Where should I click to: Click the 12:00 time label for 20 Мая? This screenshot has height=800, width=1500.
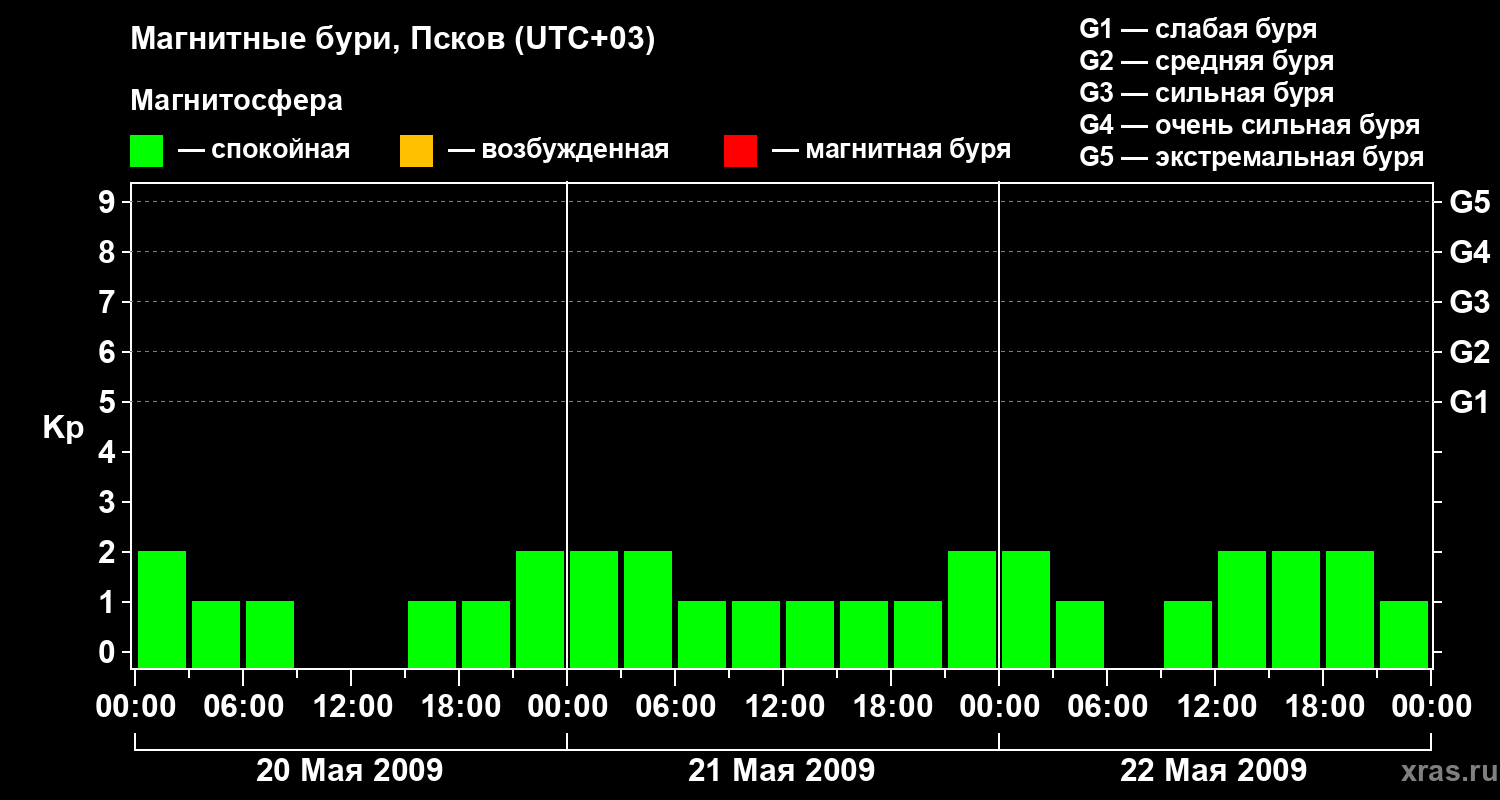351,707
